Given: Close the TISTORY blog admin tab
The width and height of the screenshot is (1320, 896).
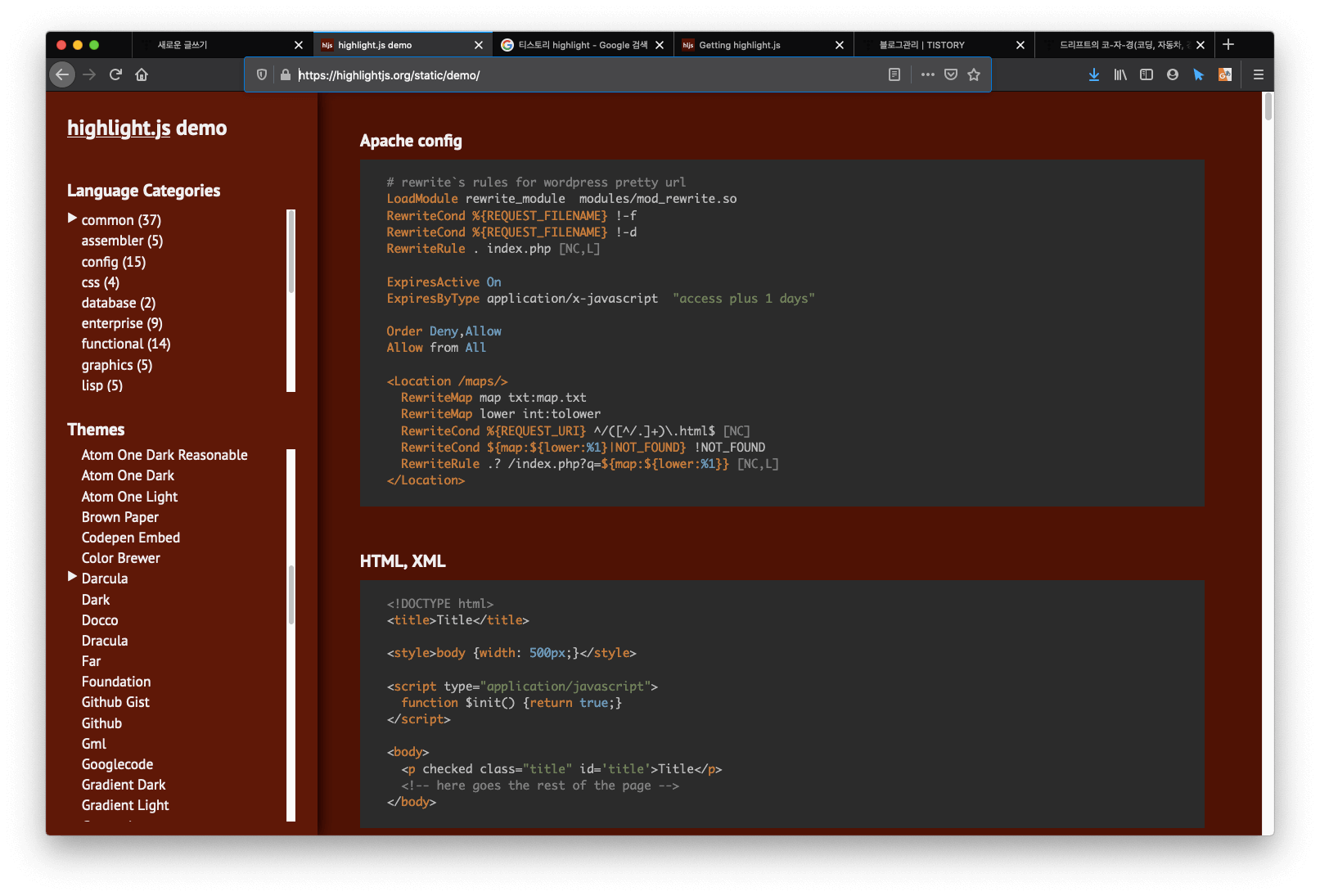Looking at the screenshot, I should pyautogui.click(x=1020, y=45).
